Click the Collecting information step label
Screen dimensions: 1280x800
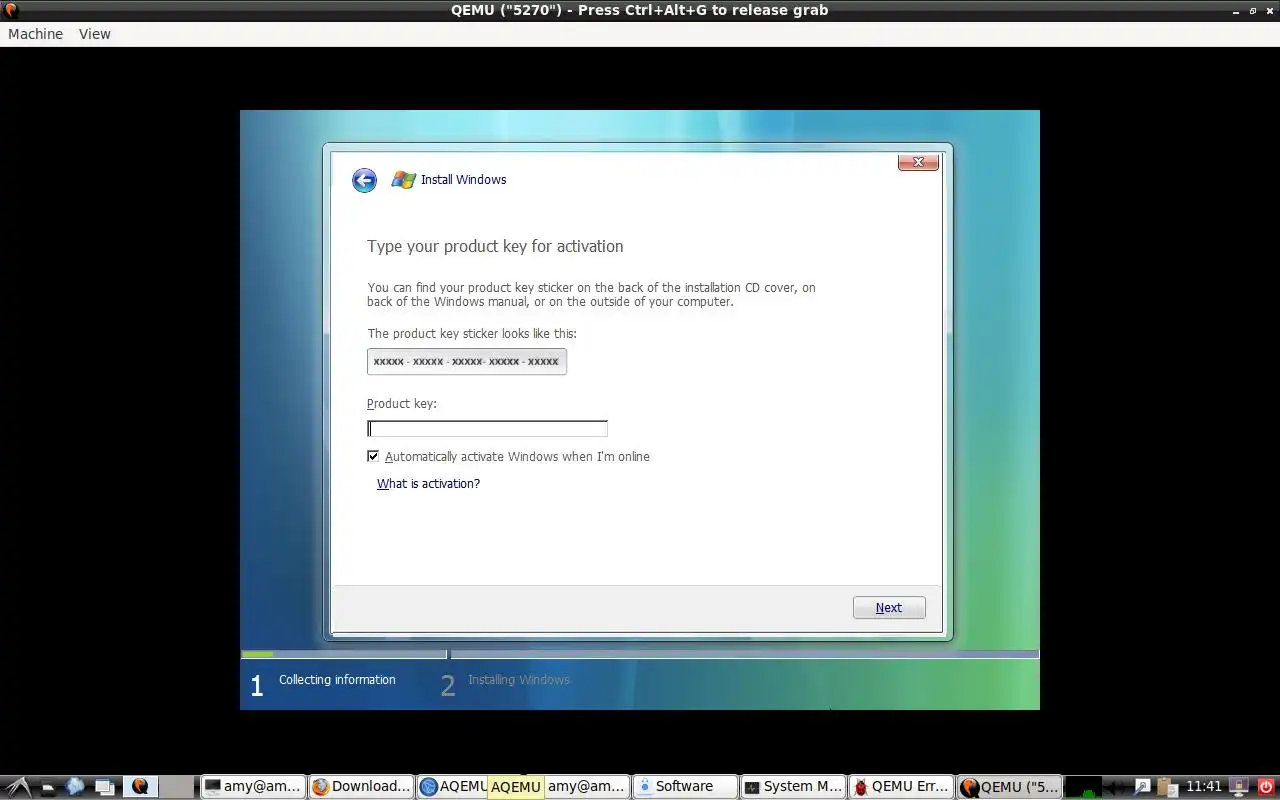337,680
